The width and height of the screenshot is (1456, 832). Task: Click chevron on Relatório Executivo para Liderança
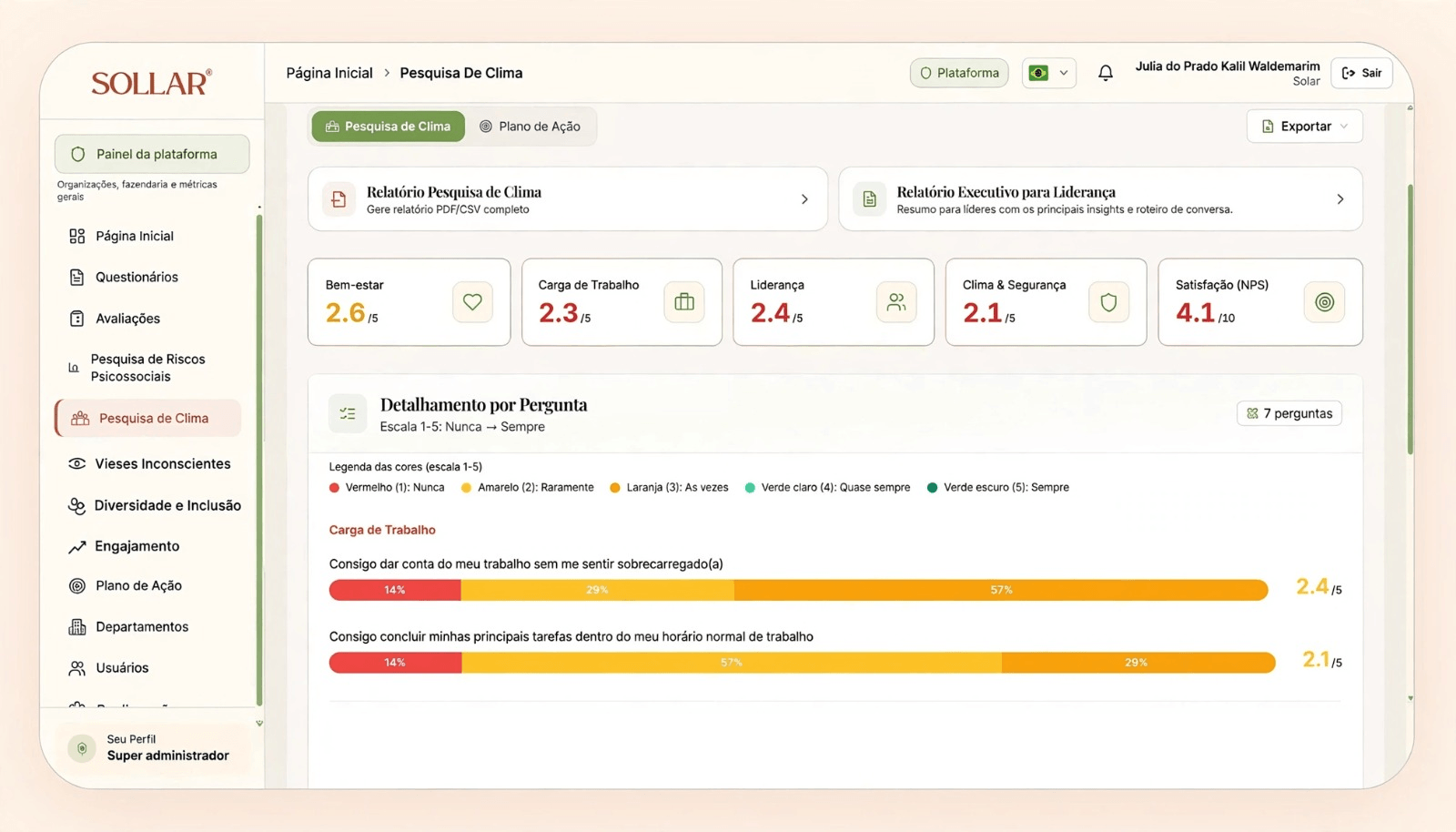tap(1340, 198)
